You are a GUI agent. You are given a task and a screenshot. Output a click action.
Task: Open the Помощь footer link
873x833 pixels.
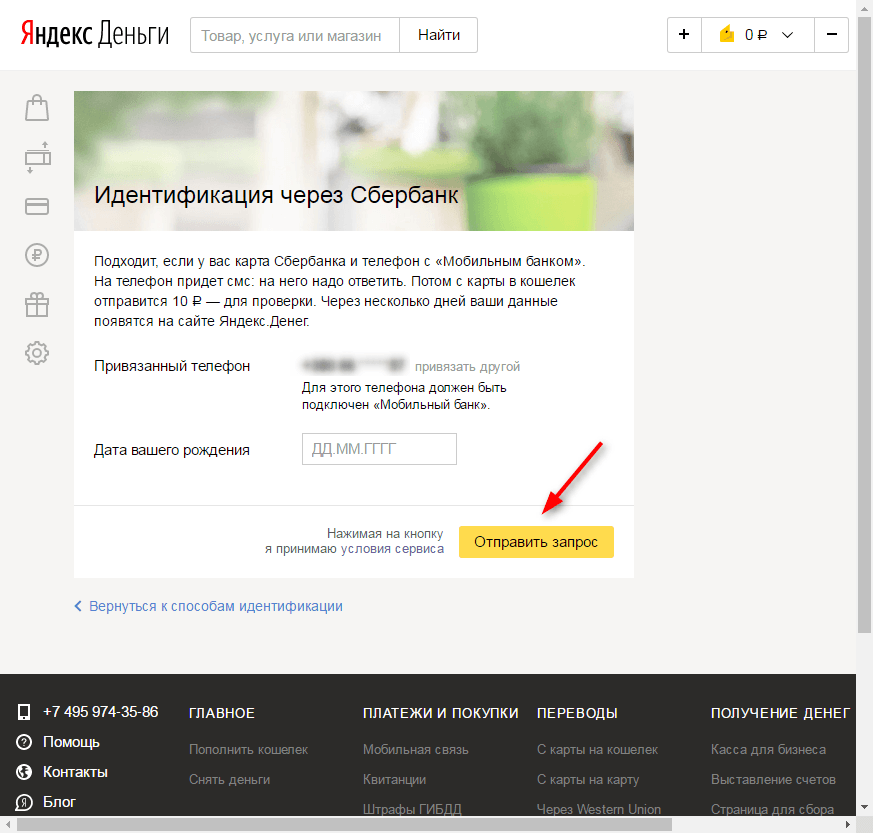(x=71, y=742)
